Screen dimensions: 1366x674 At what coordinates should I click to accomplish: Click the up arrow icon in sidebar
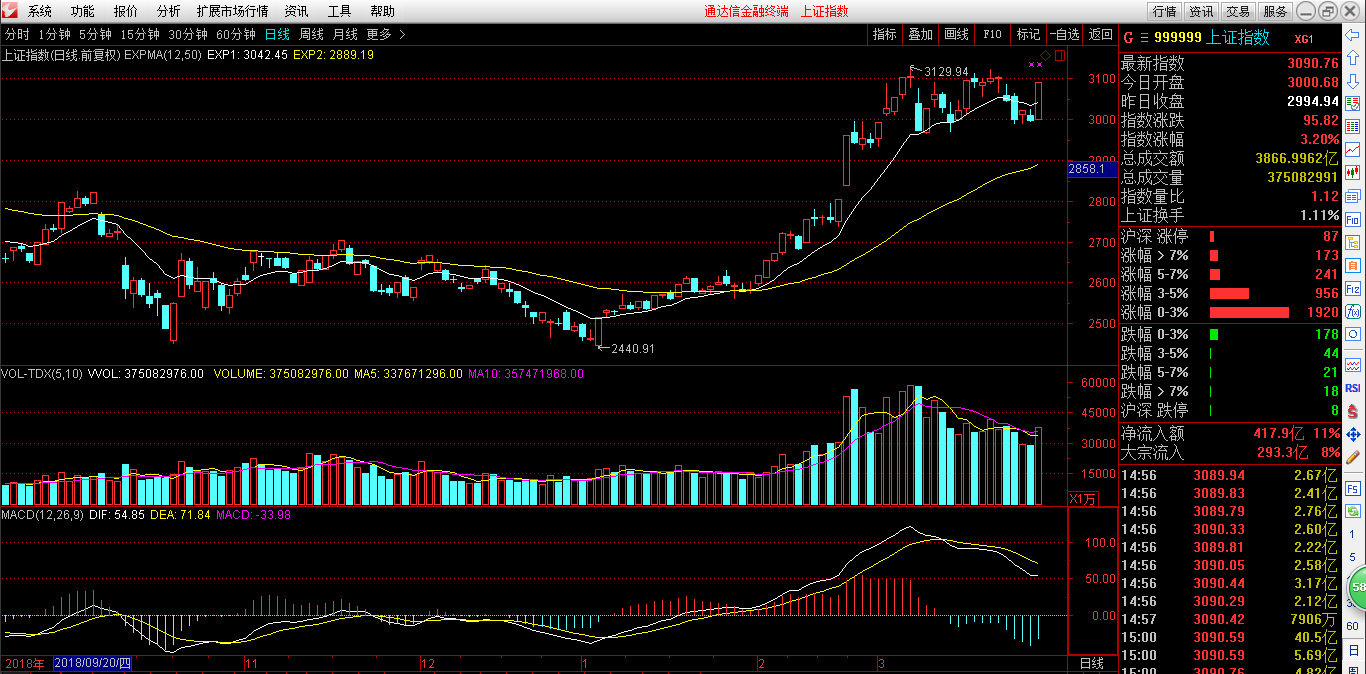[1353, 57]
